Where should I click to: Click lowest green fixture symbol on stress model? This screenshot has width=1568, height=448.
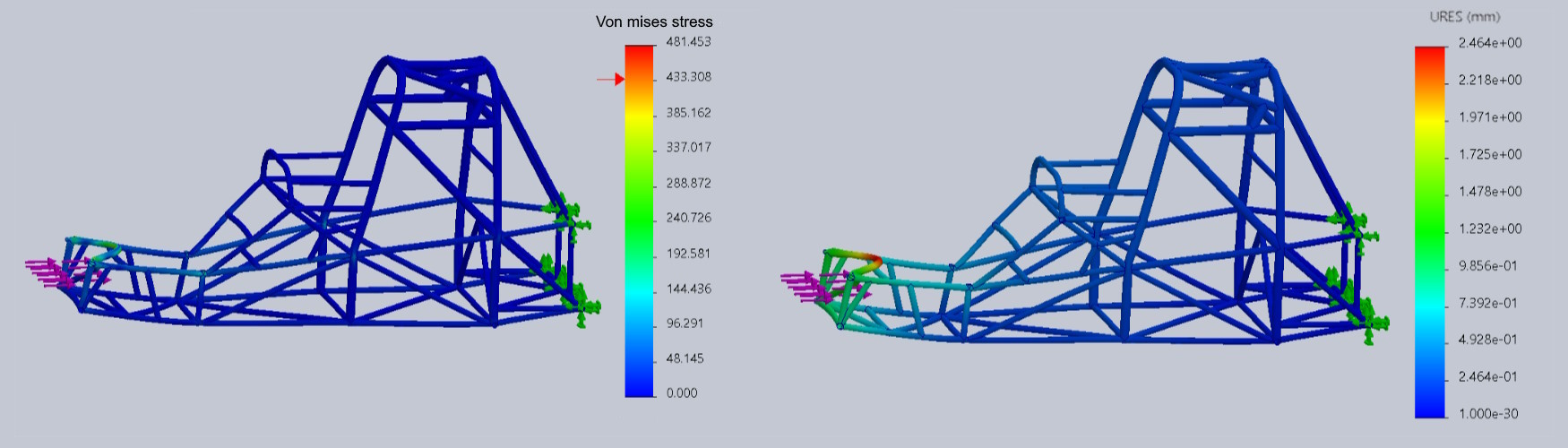pos(583,306)
